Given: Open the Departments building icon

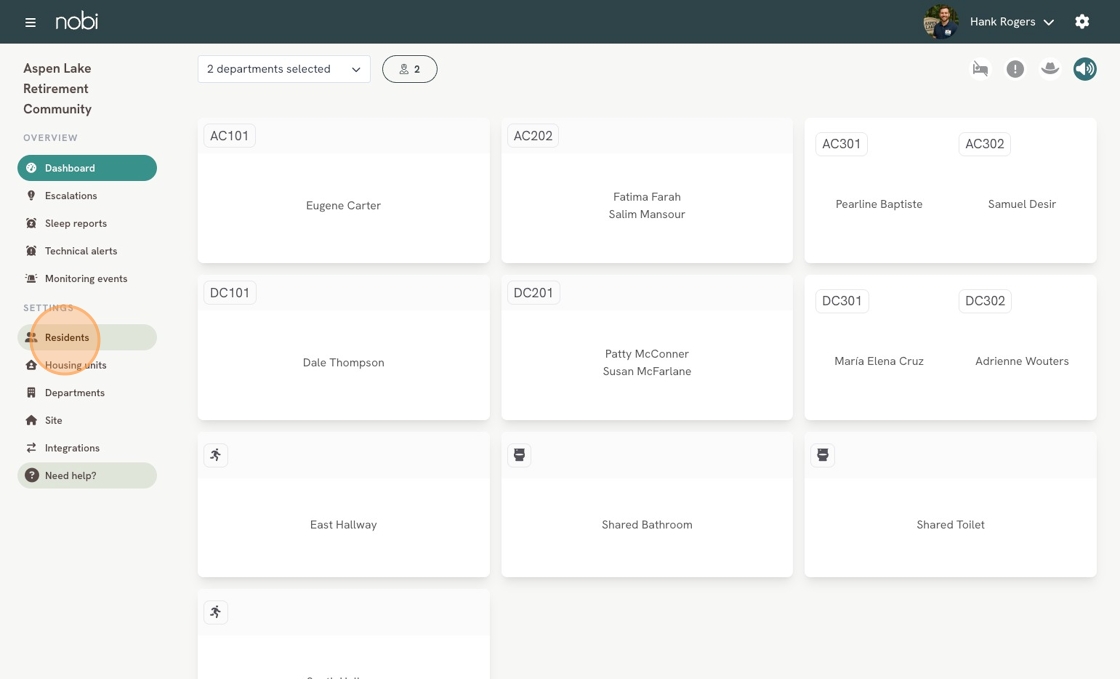Looking at the screenshot, I should click(31, 393).
